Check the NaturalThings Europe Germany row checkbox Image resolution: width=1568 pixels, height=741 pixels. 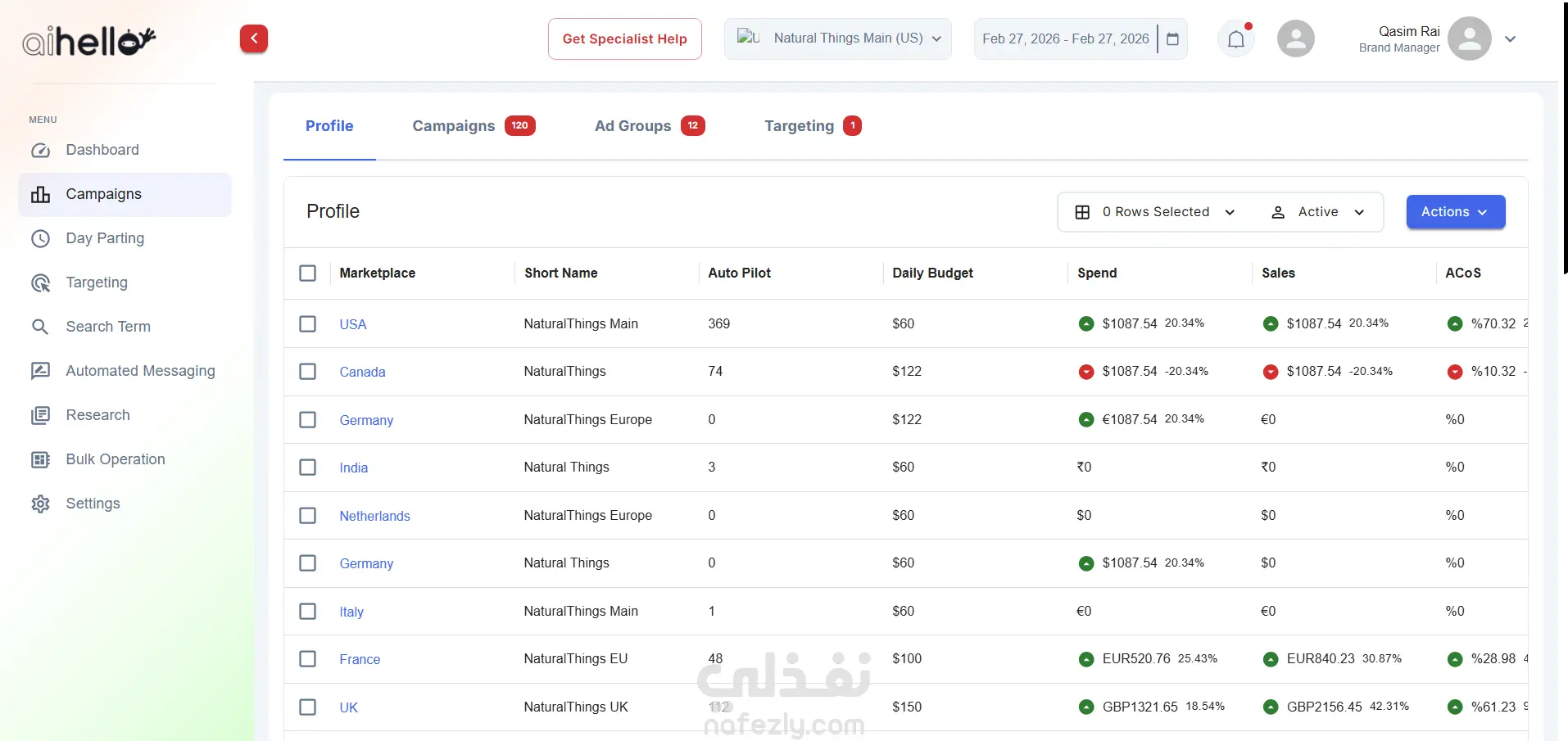(x=308, y=419)
